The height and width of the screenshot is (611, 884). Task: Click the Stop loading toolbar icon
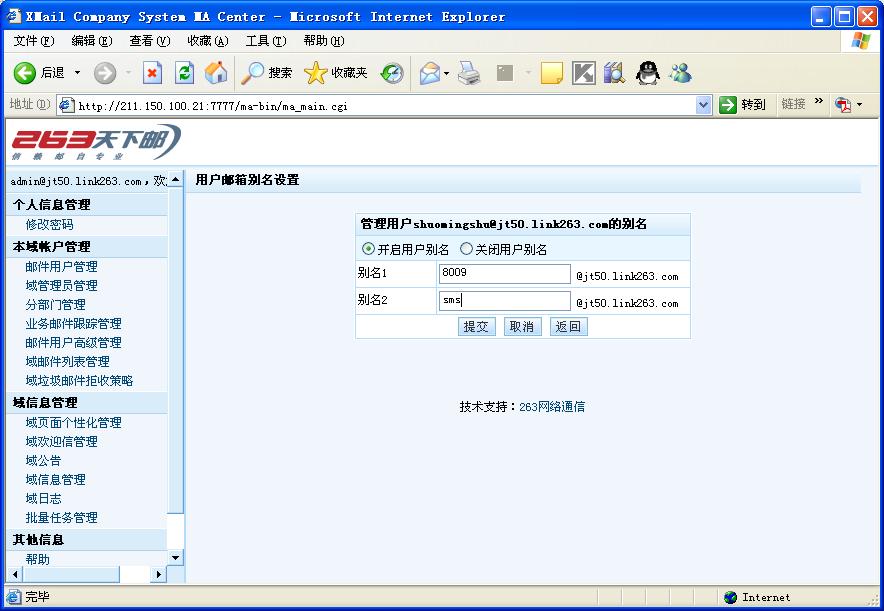[153, 73]
